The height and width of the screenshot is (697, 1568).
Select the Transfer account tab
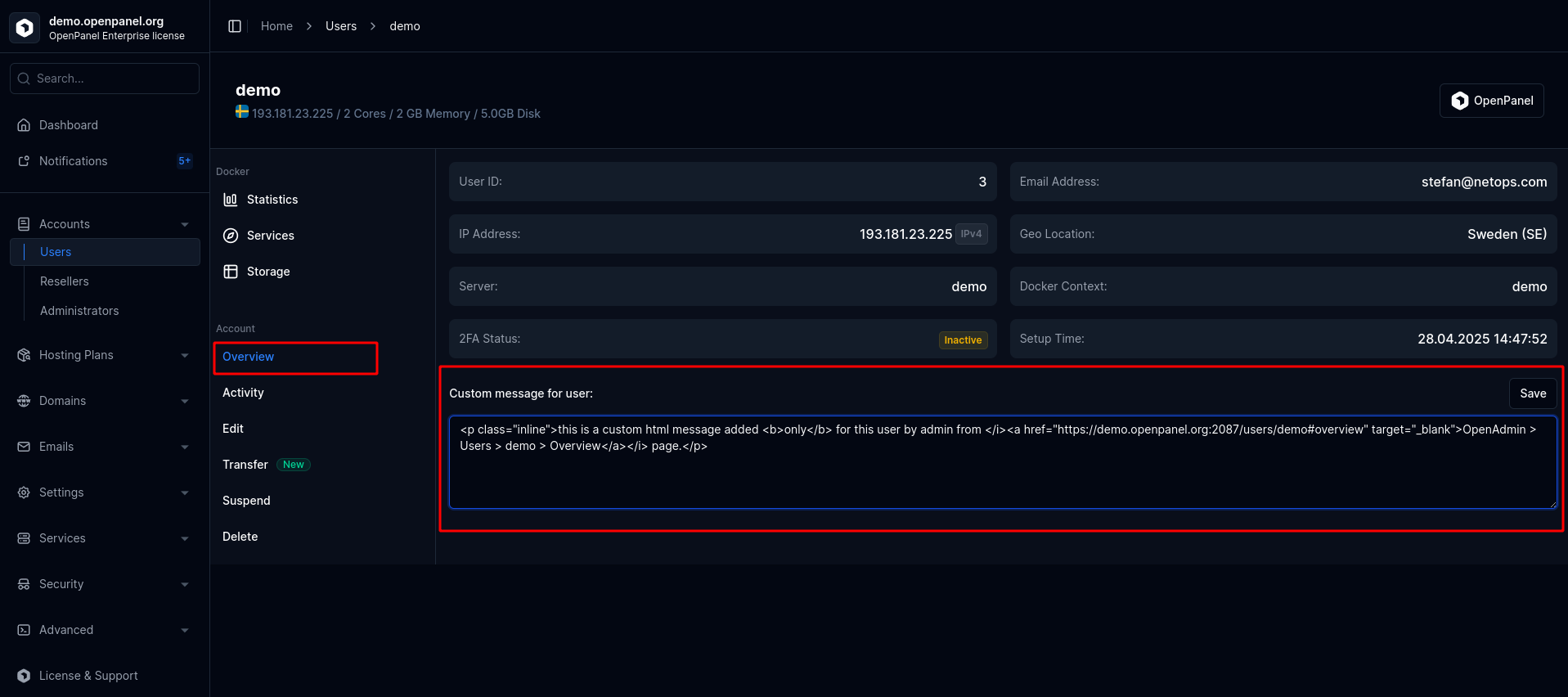245,465
